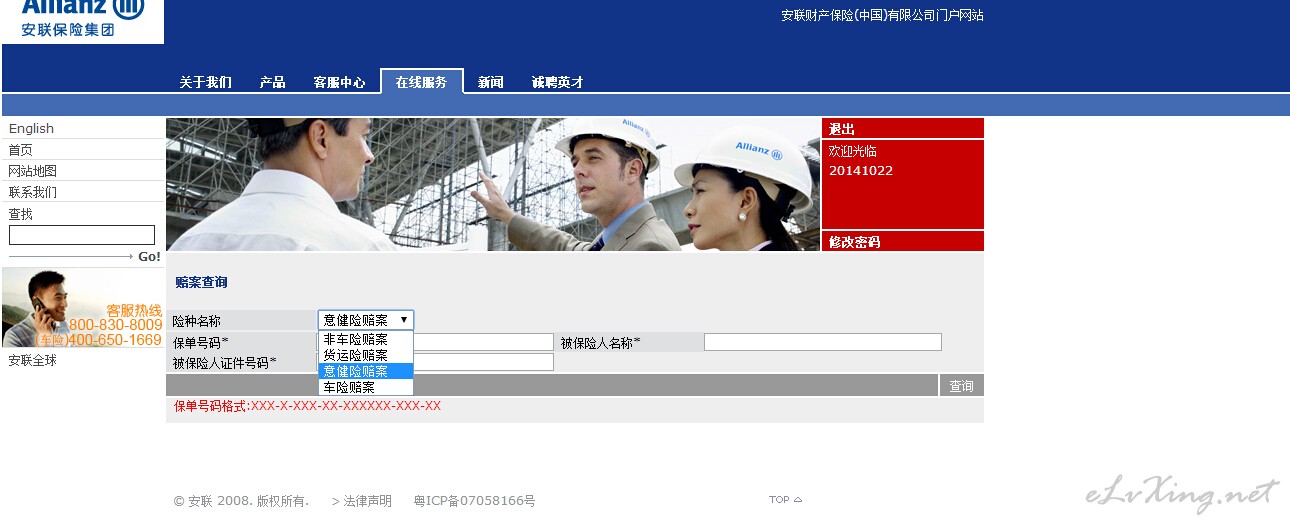Choose highlighted 意健险赔案 list option
The height and width of the screenshot is (527, 1290).
coord(365,371)
